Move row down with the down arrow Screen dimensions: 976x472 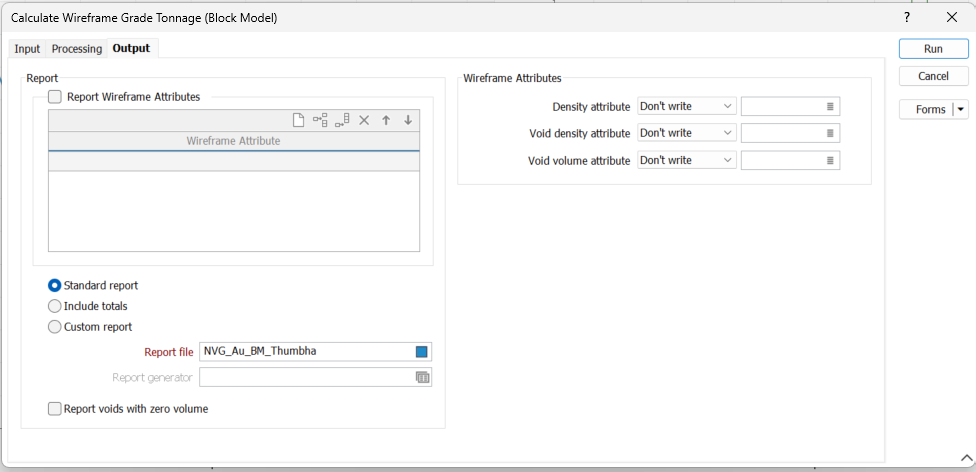(408, 120)
